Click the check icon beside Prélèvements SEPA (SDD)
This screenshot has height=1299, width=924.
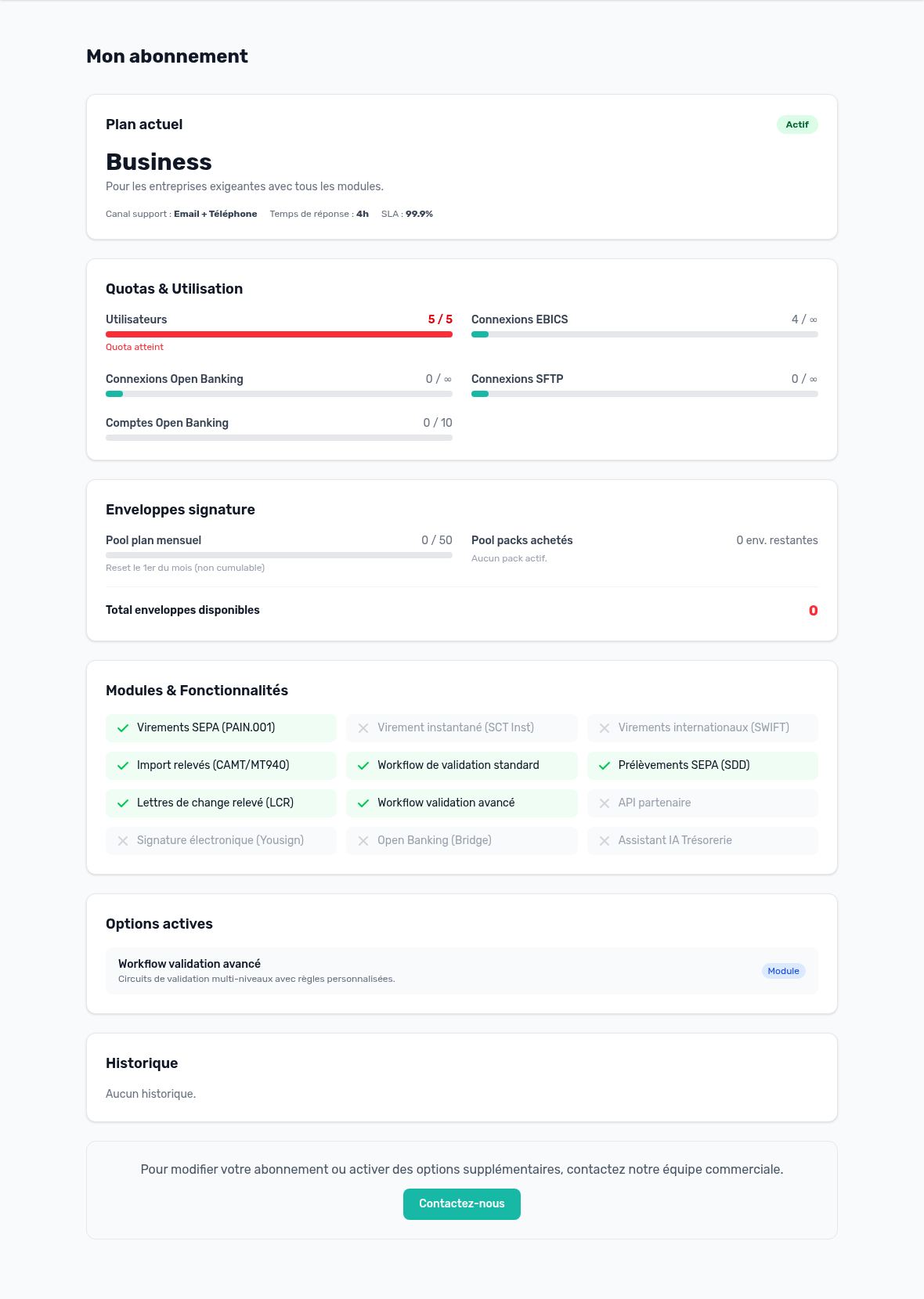click(605, 766)
